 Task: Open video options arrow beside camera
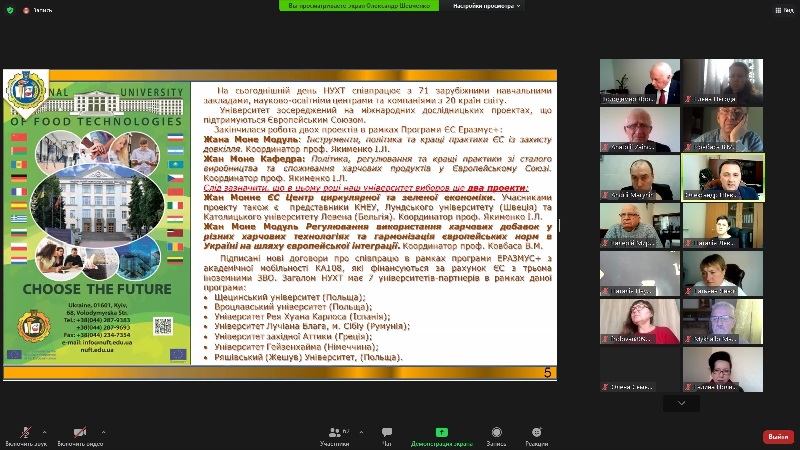(104, 432)
